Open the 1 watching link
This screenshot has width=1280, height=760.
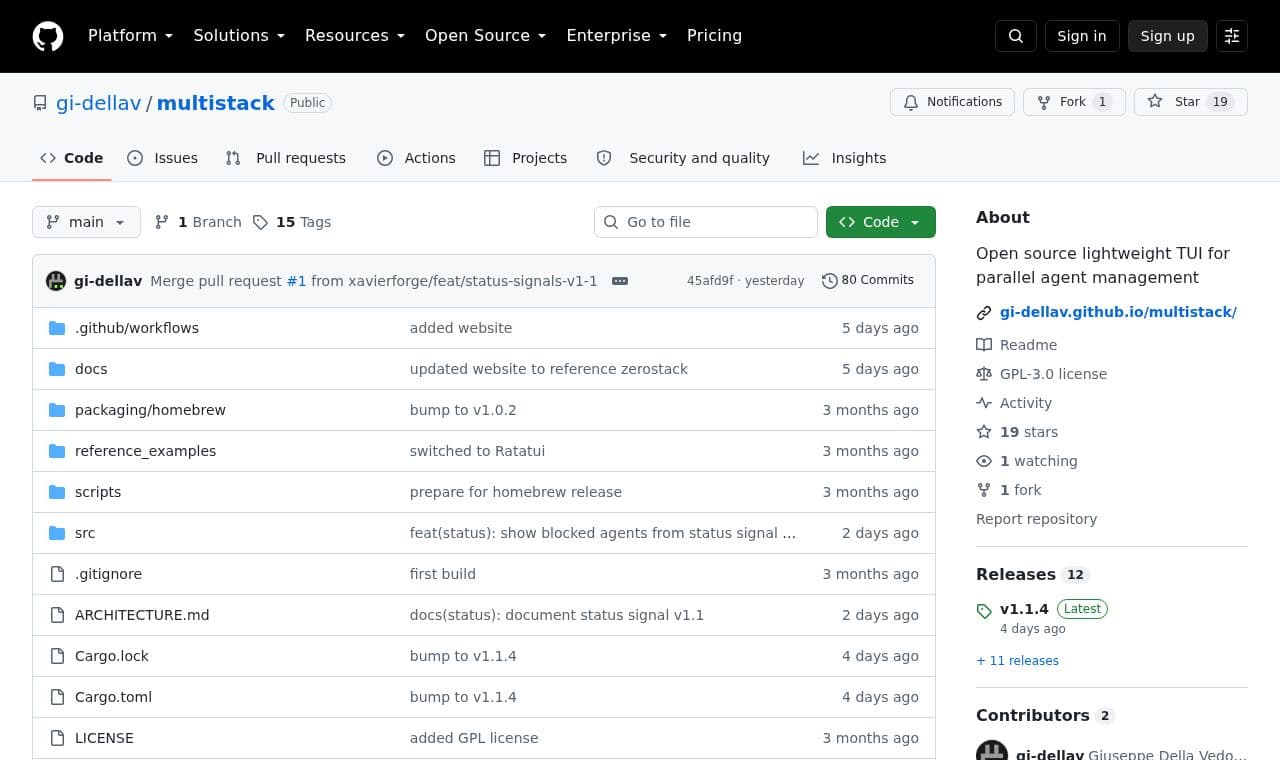pyautogui.click(x=1027, y=461)
